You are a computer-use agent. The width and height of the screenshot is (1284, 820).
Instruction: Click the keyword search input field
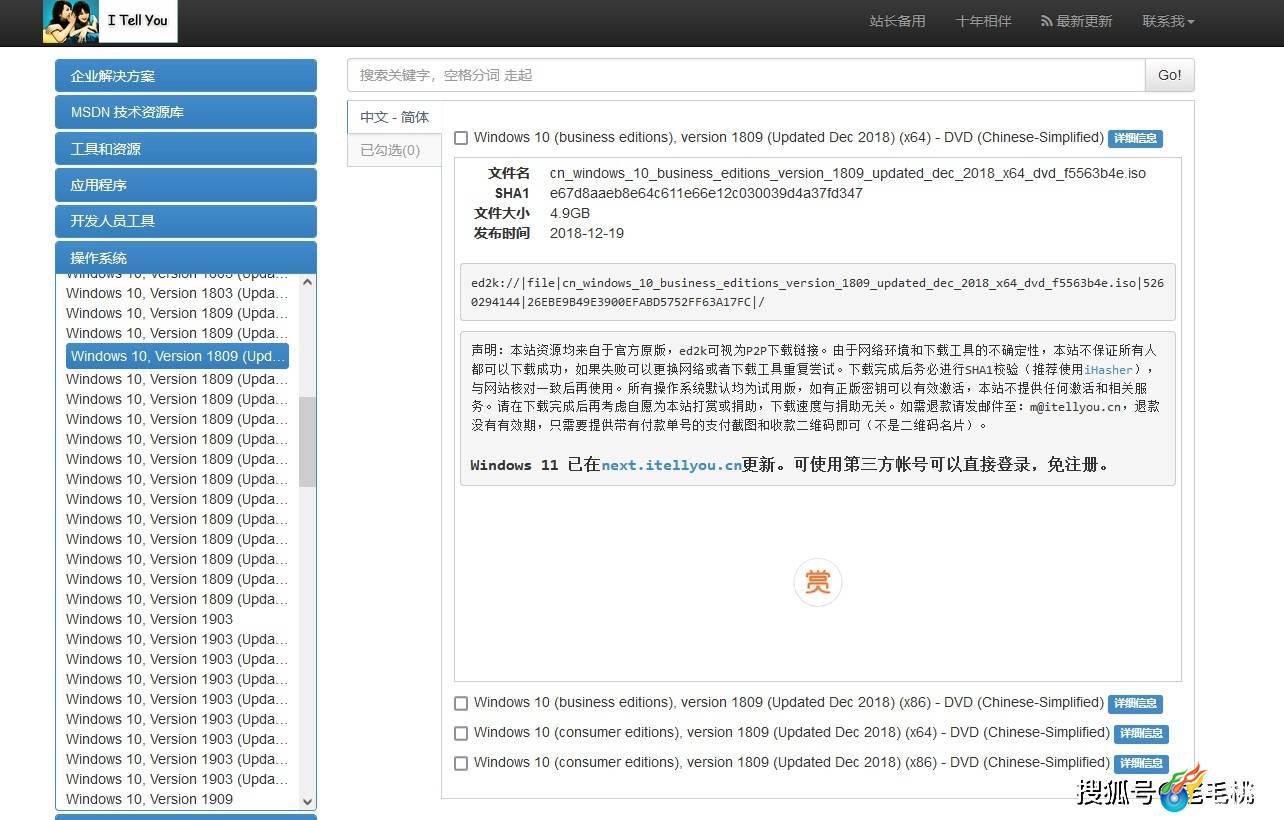click(746, 75)
